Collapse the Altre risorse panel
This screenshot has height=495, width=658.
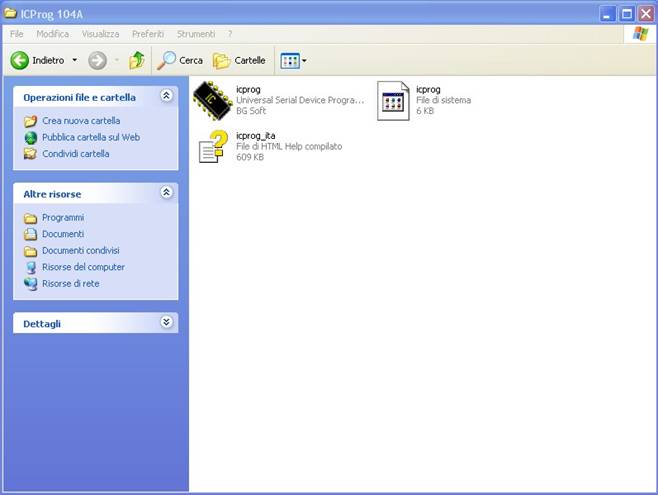(x=166, y=192)
